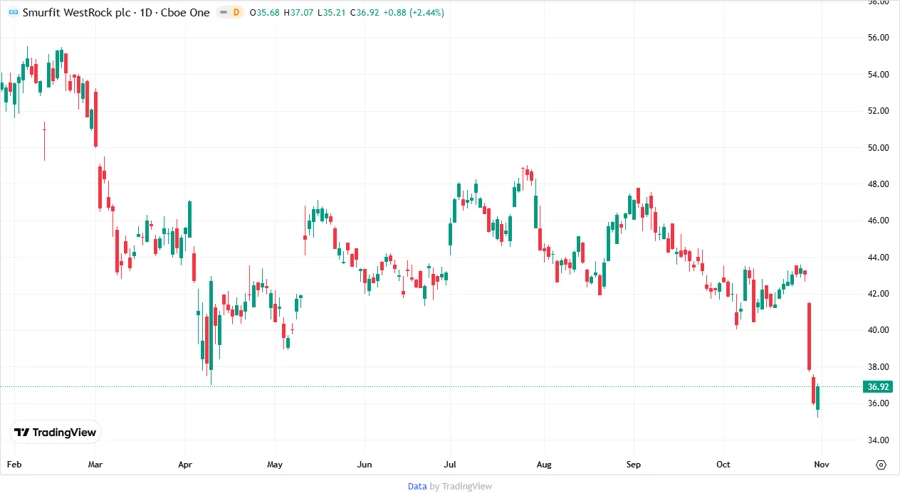Viewport: 900px width, 498px height.
Task: Click the 56.00 price axis label
Action: click(878, 38)
